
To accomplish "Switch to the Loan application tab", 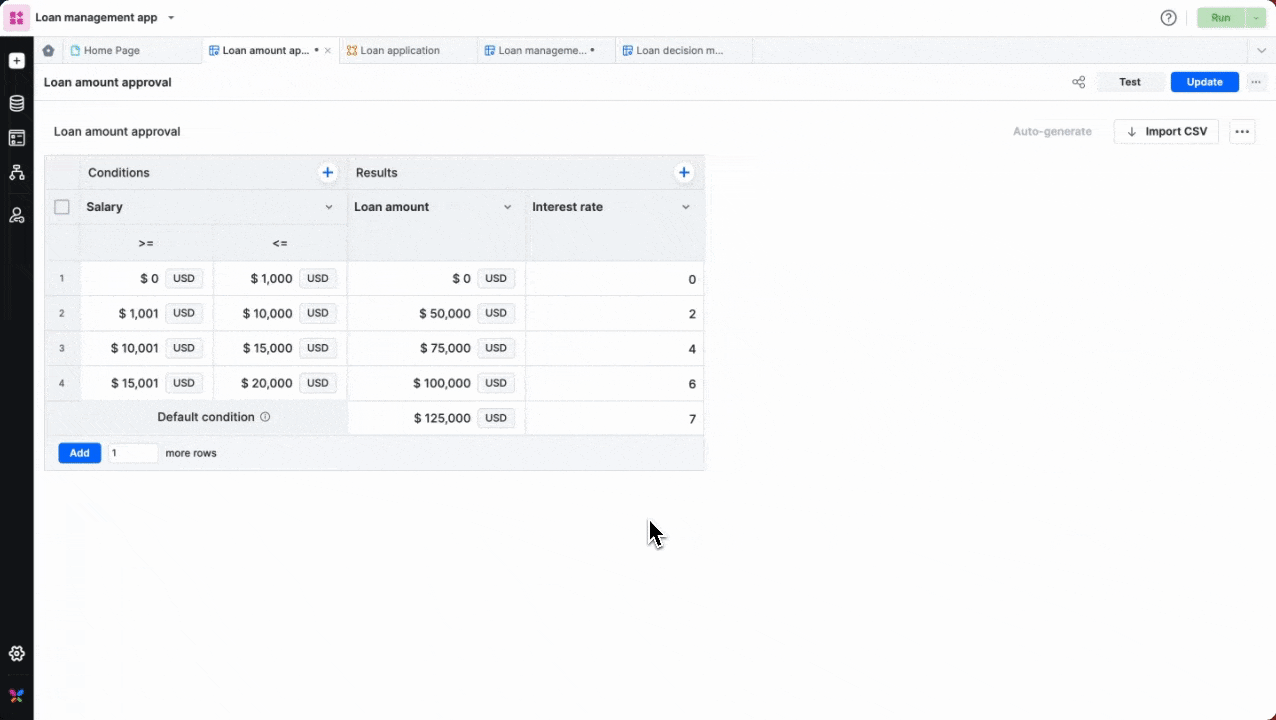I will coord(408,50).
